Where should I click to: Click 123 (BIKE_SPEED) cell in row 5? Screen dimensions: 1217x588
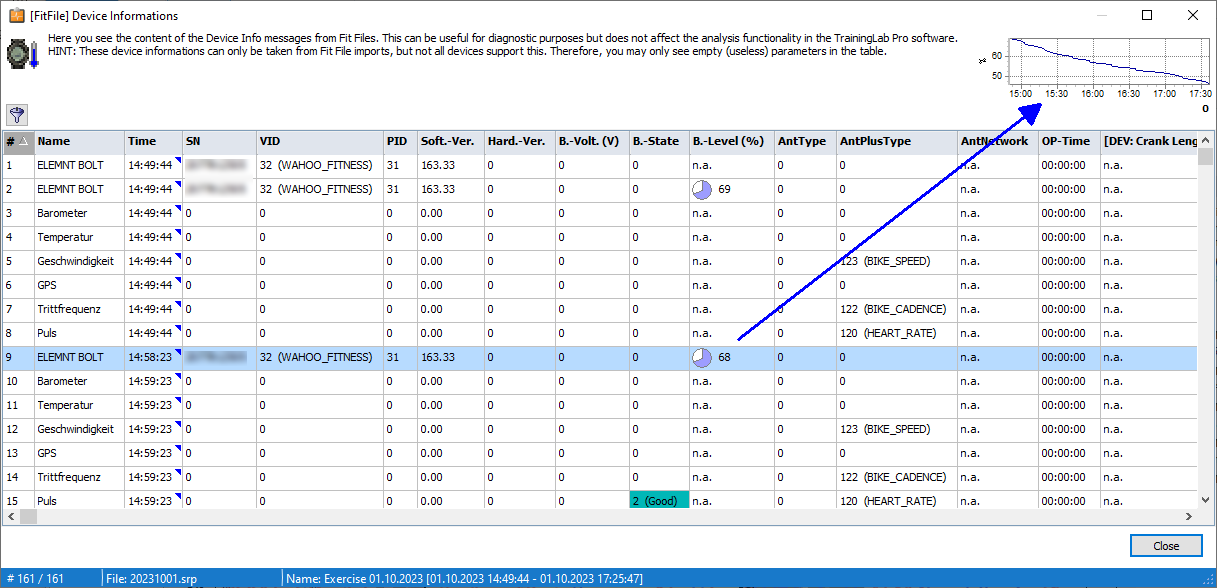tap(897, 261)
